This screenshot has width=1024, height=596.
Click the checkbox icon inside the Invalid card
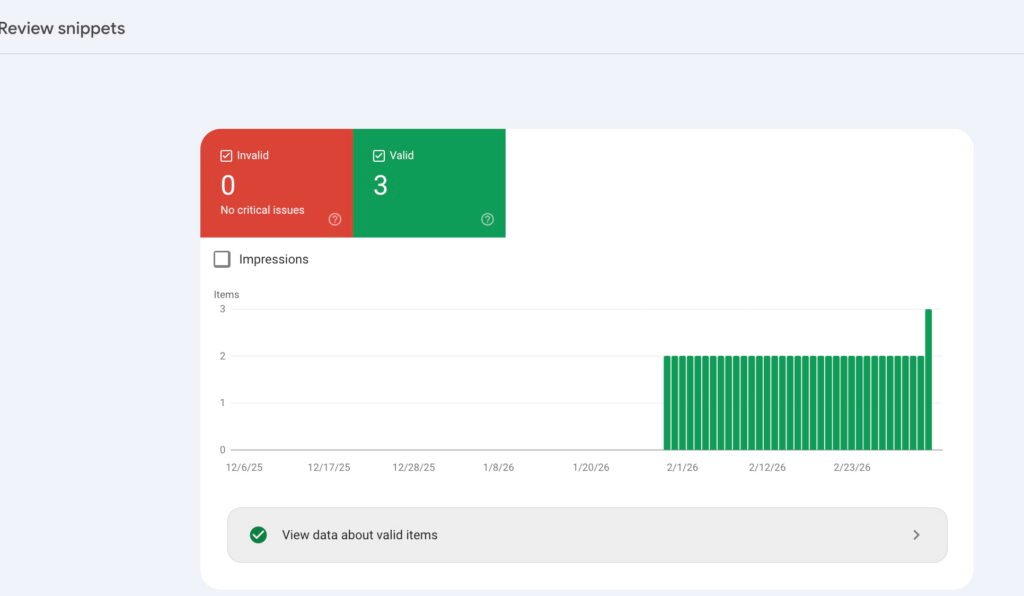226,155
